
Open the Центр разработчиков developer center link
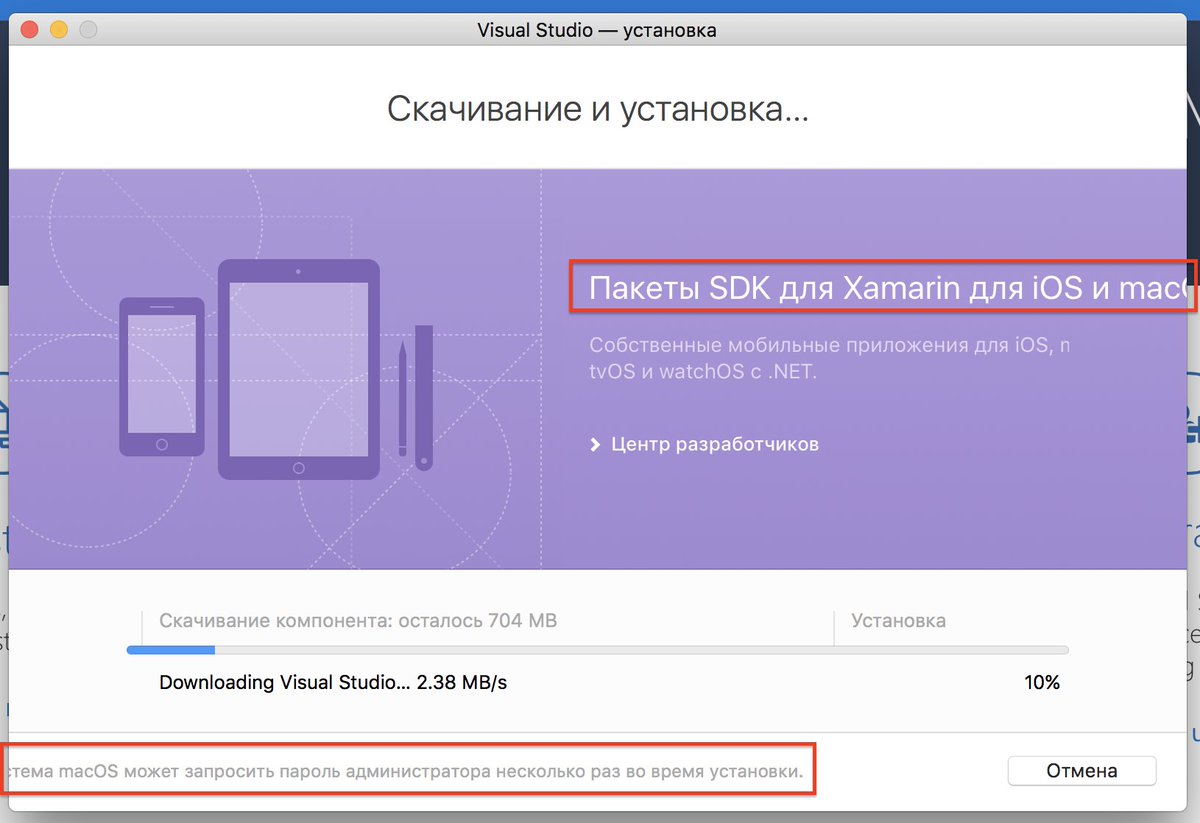point(713,443)
